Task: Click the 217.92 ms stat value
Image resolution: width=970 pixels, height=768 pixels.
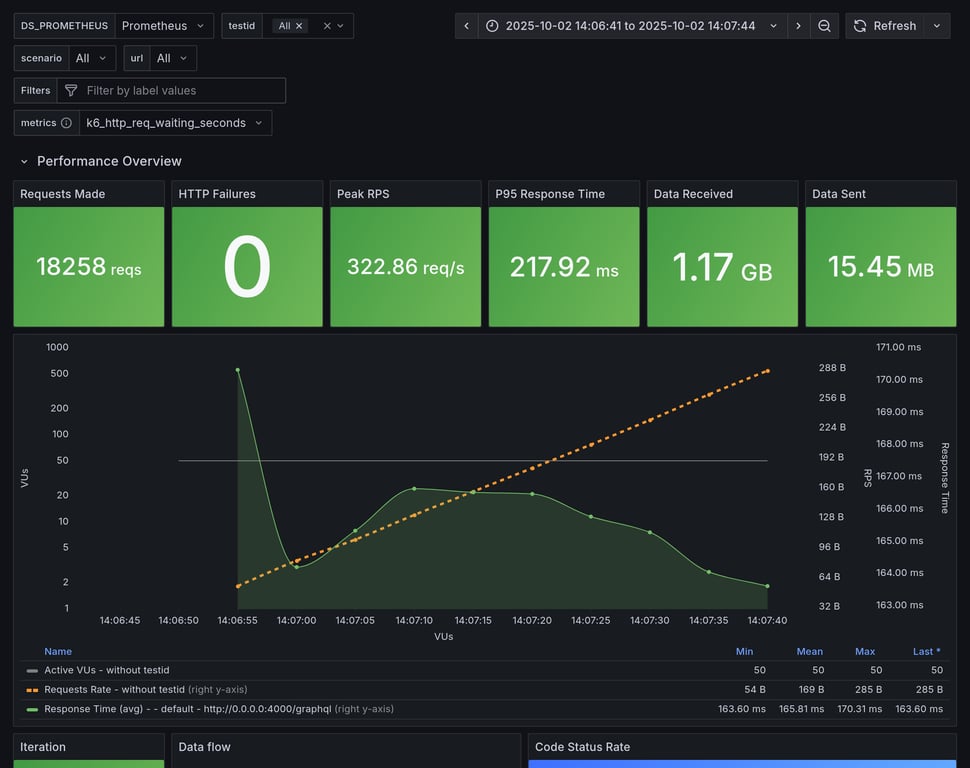Action: pos(564,267)
